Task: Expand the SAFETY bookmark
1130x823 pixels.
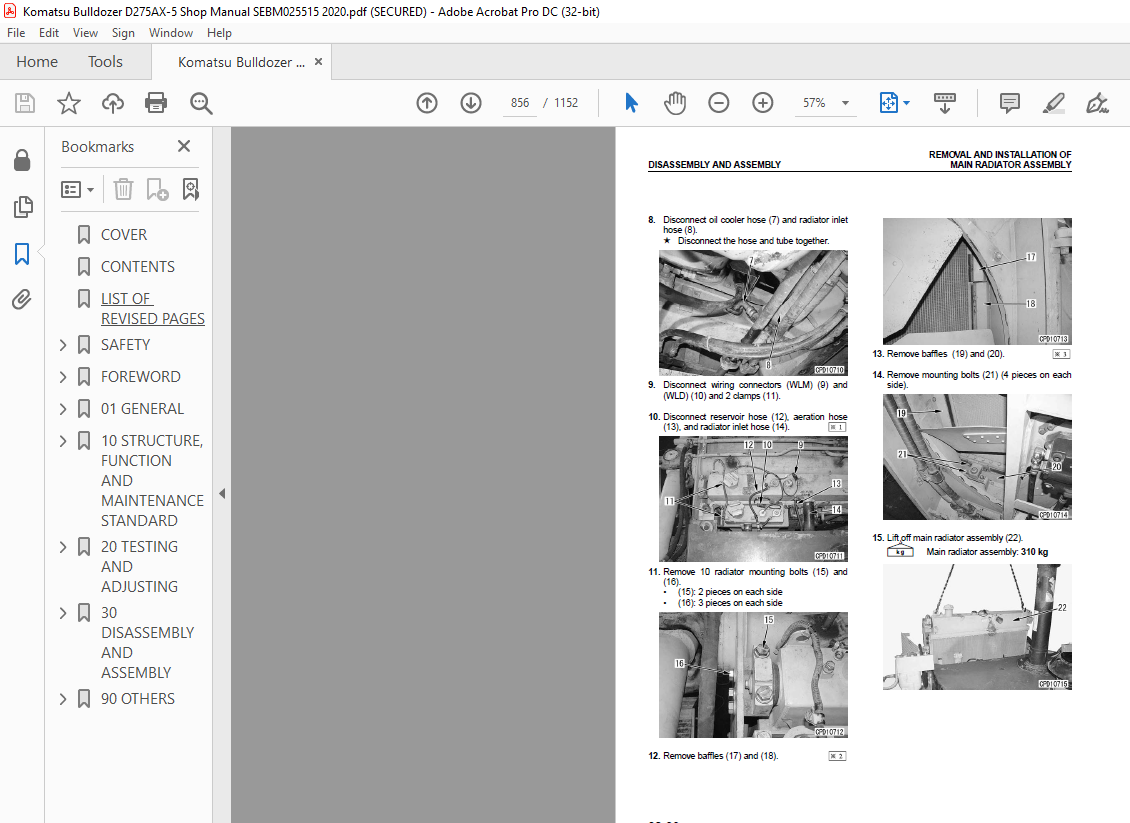Action: (x=63, y=345)
